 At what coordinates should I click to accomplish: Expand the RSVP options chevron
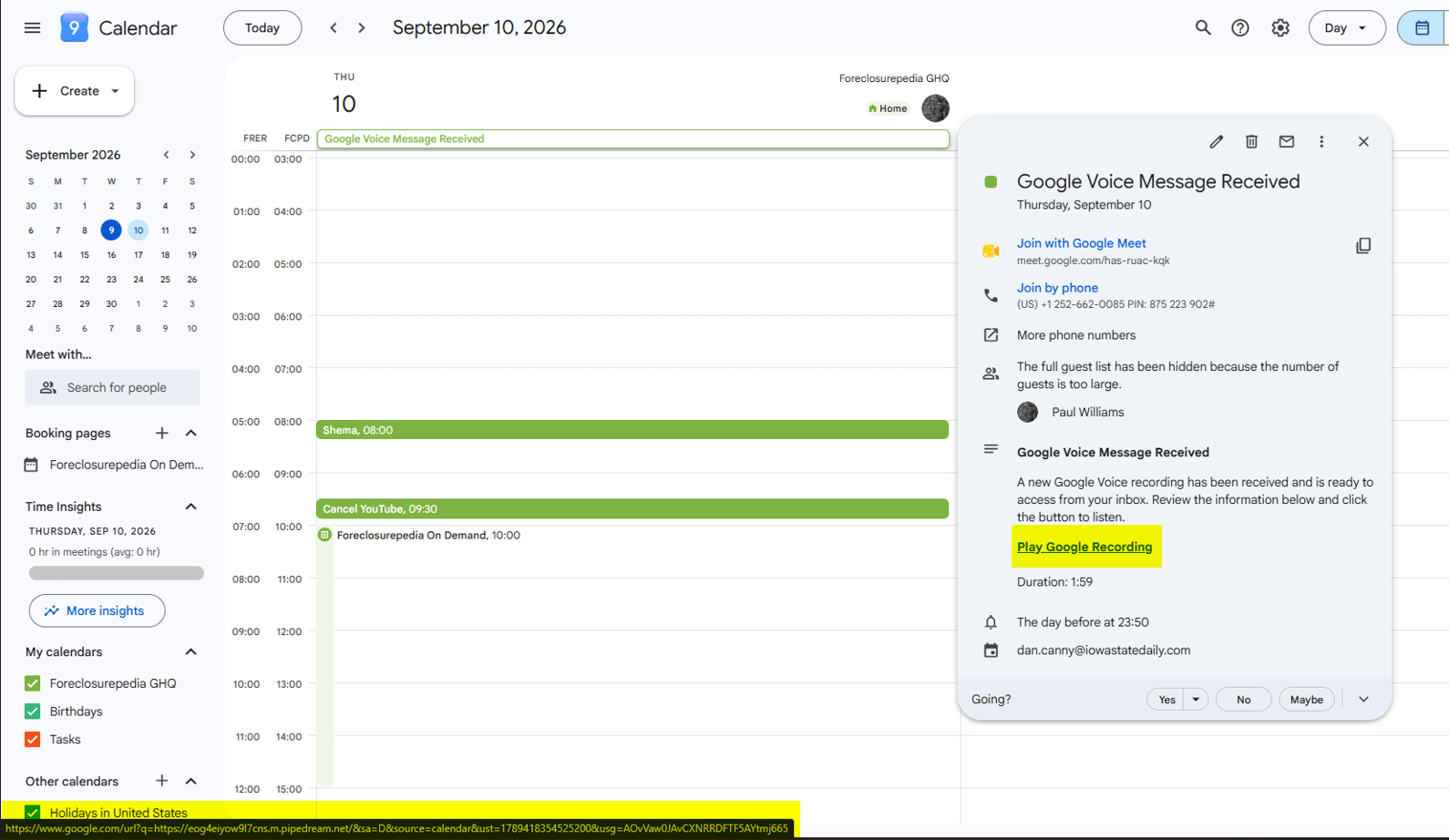[1363, 700]
